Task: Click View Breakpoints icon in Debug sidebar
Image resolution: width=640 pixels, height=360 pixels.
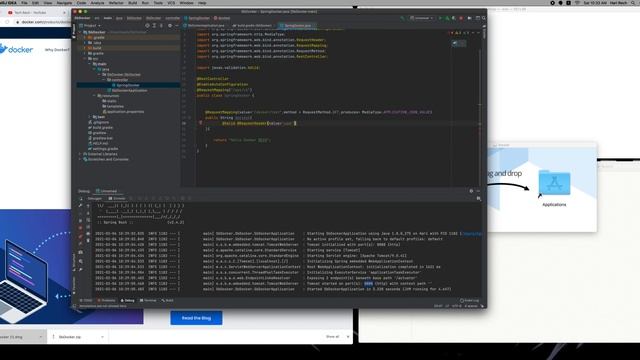Action: [81, 236]
